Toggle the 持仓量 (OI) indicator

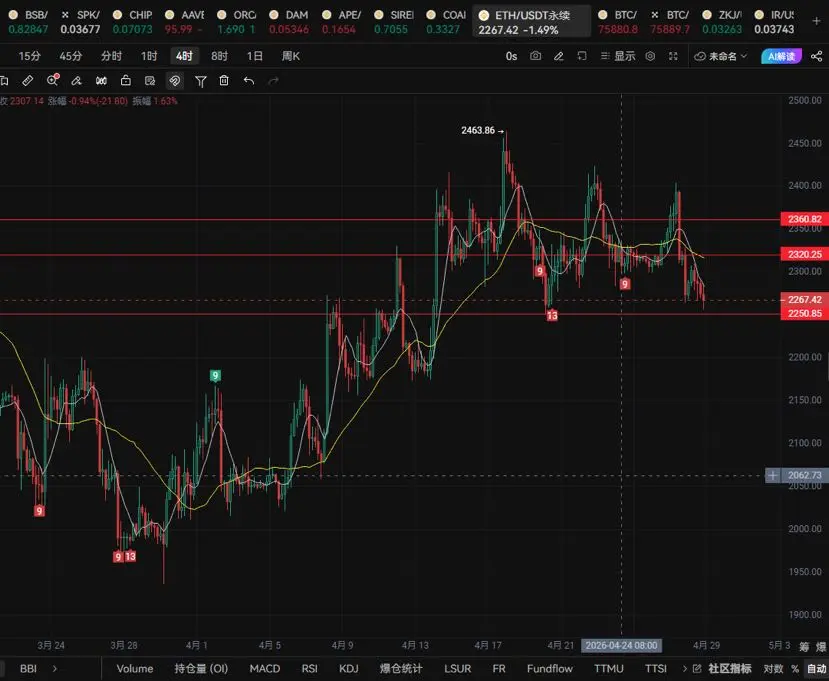pos(201,669)
